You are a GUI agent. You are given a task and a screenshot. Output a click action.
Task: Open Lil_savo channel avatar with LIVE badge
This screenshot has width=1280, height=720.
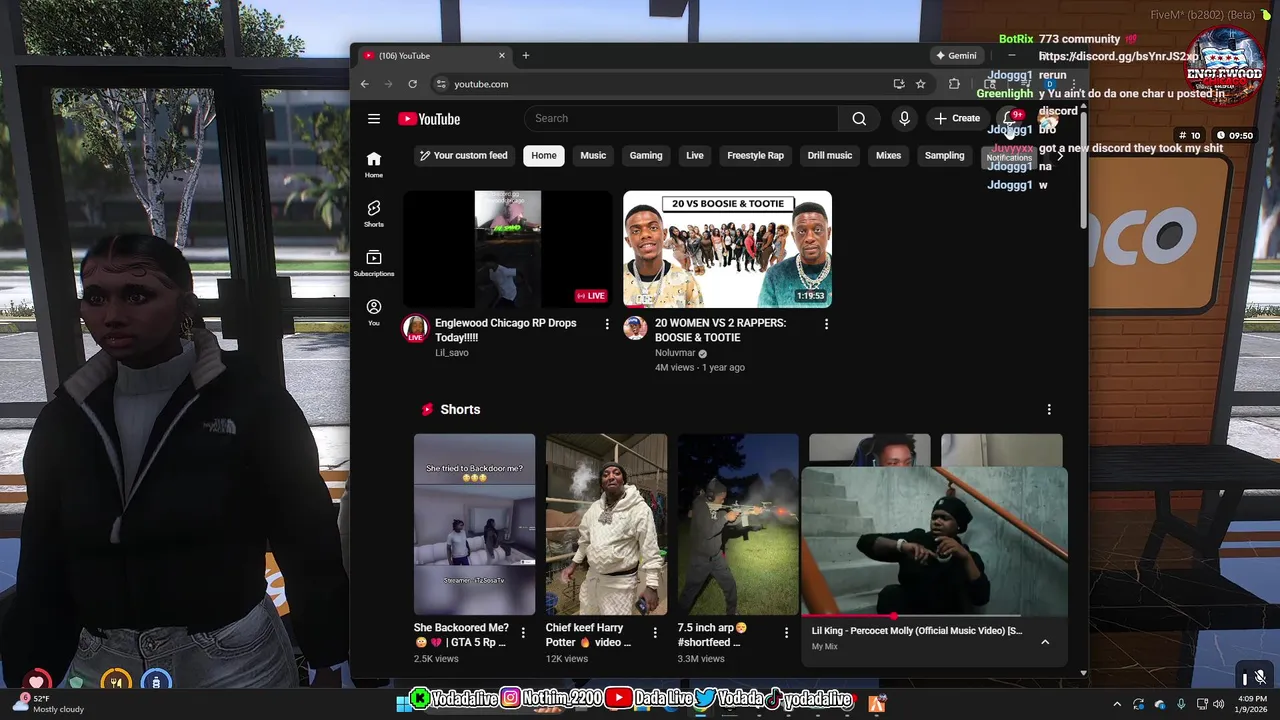(415, 329)
